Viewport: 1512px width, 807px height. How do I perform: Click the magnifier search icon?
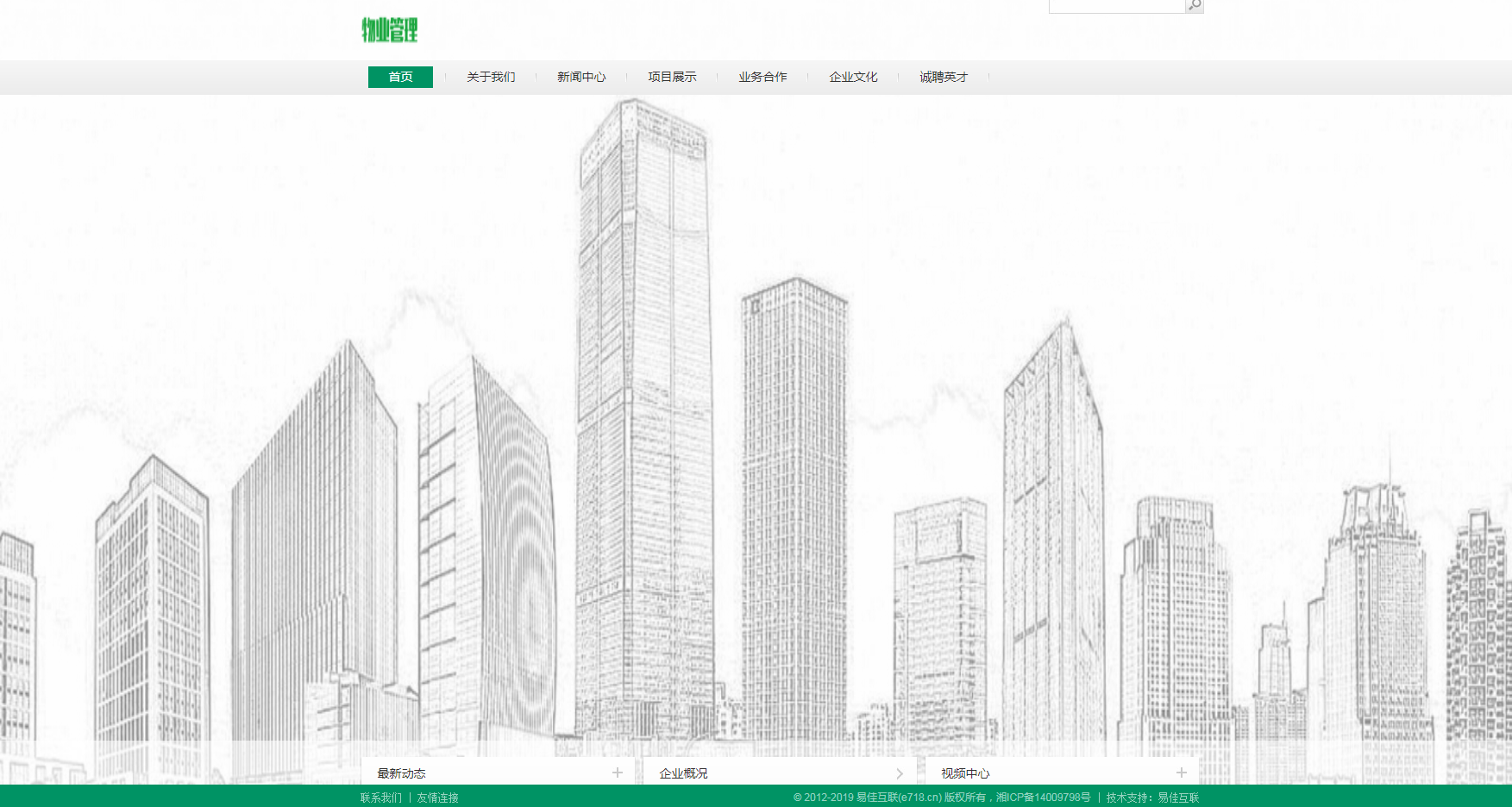click(1195, 5)
